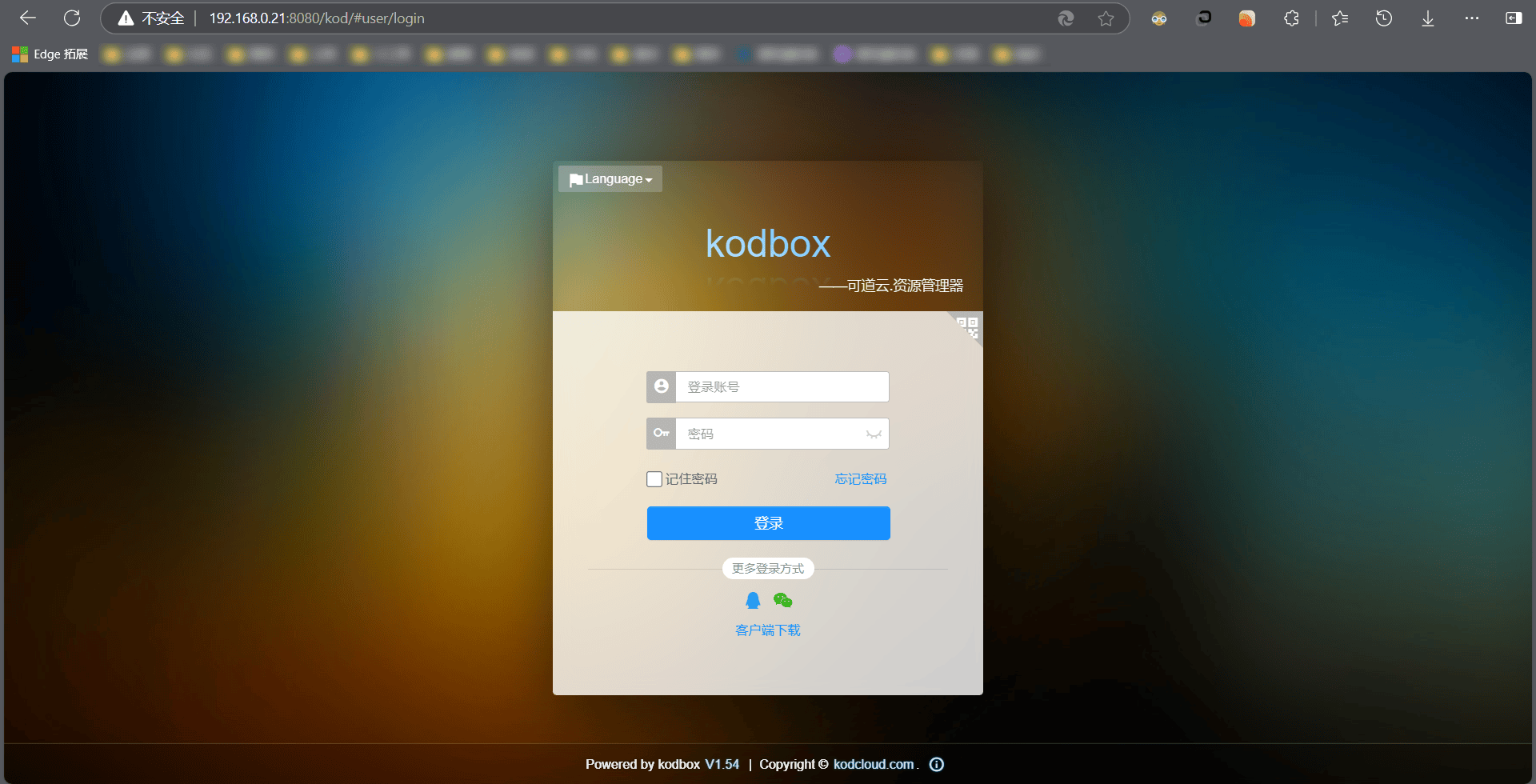
Task: Click the 登录账号 input field
Action: tap(782, 387)
